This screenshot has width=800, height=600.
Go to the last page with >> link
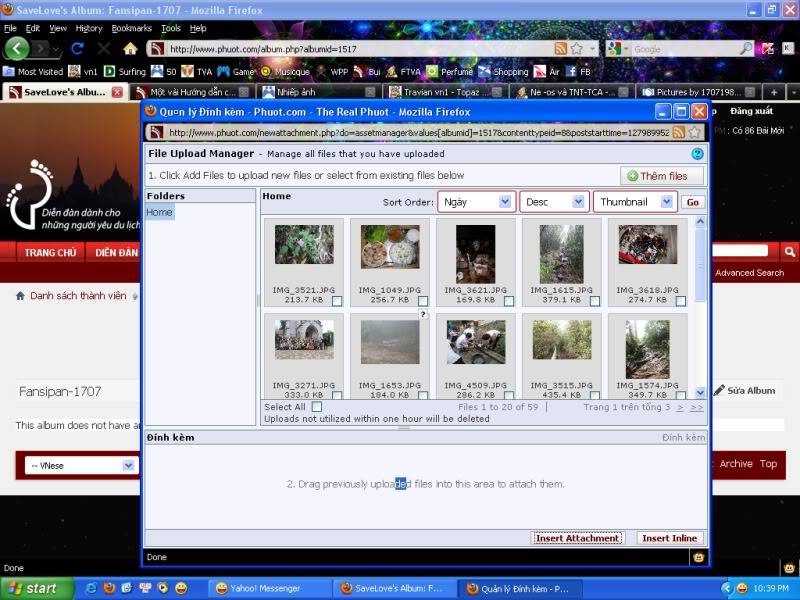pos(696,407)
